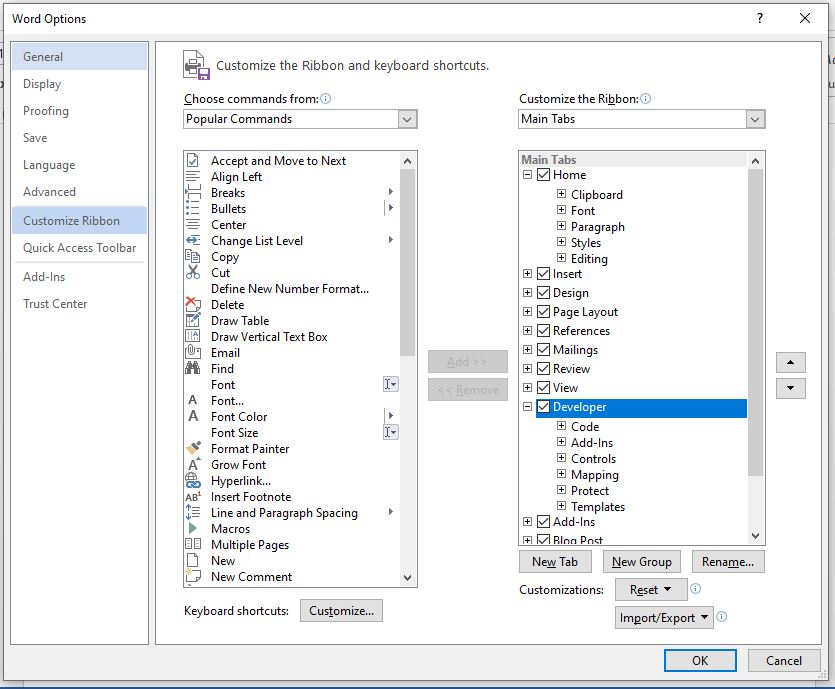Click the Cancel button

point(784,660)
